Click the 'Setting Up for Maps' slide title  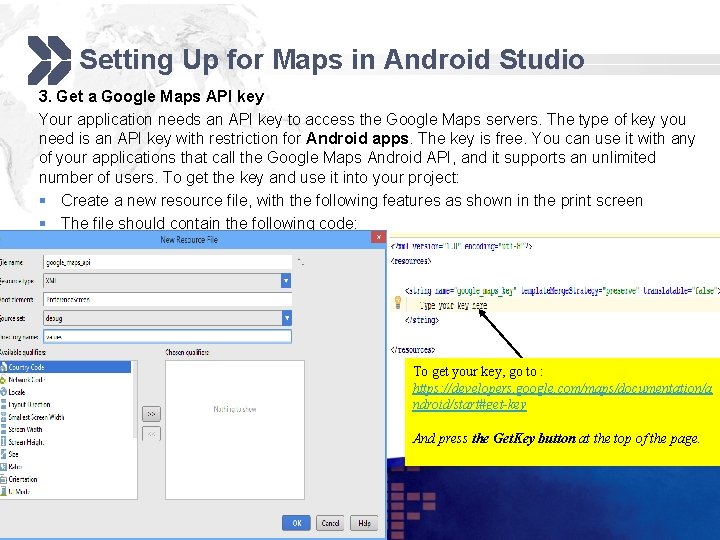332,60
